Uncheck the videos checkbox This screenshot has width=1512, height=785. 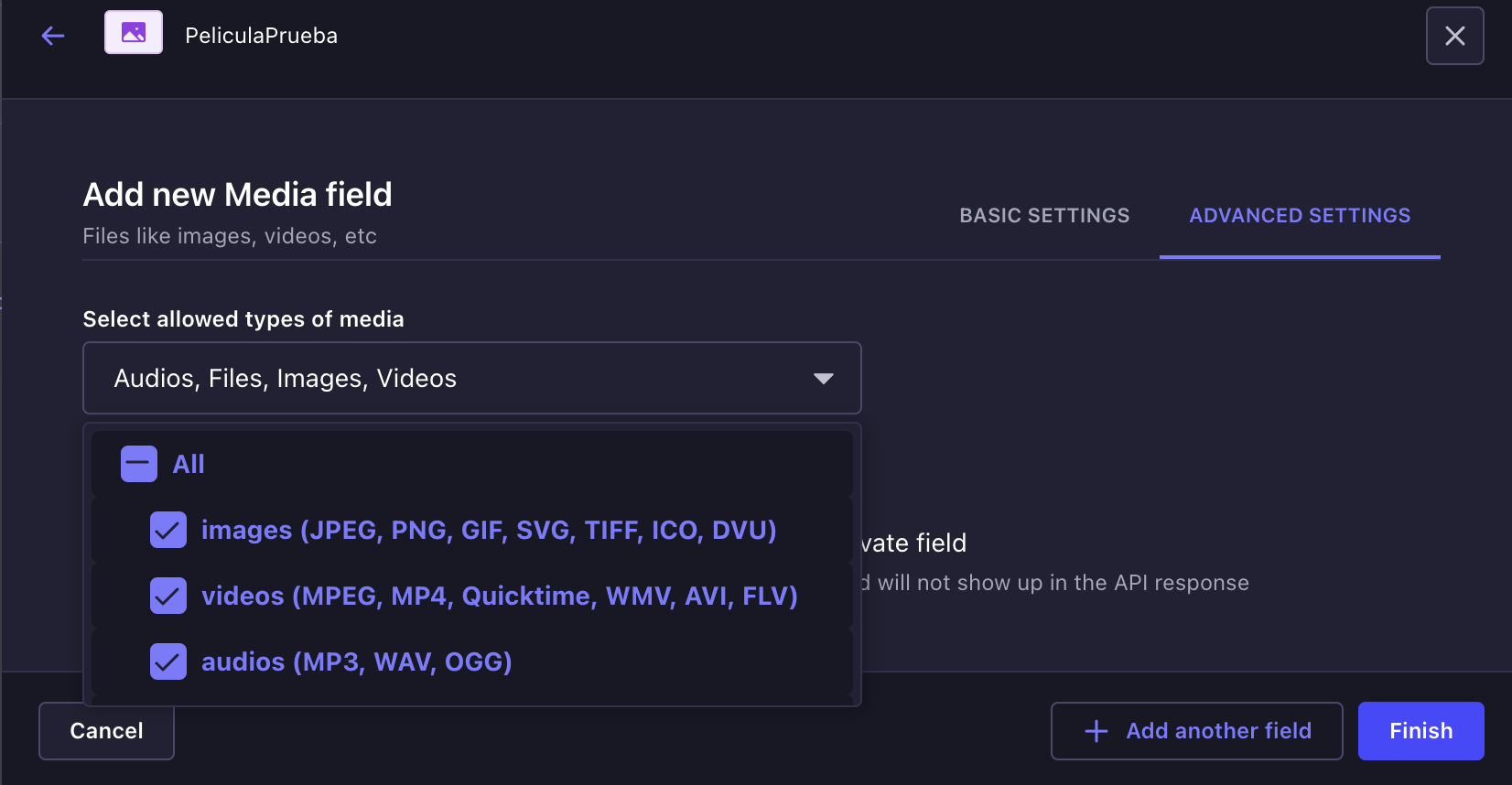(168, 596)
